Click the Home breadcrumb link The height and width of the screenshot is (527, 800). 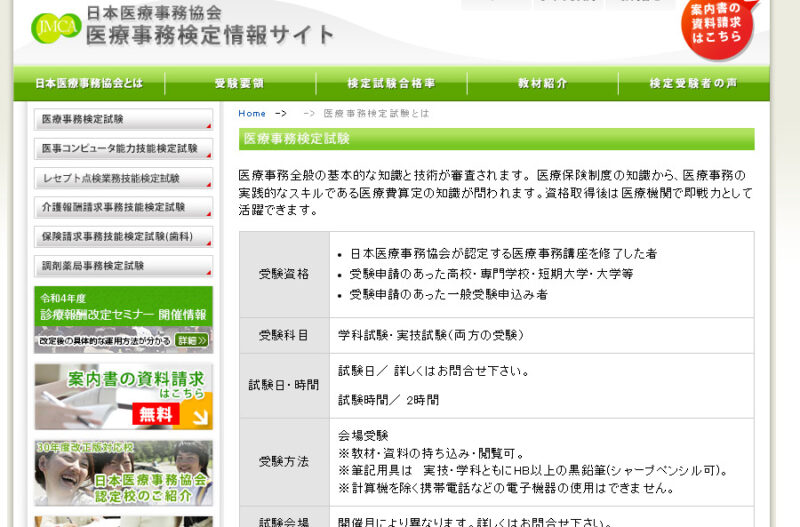pyautogui.click(x=252, y=114)
